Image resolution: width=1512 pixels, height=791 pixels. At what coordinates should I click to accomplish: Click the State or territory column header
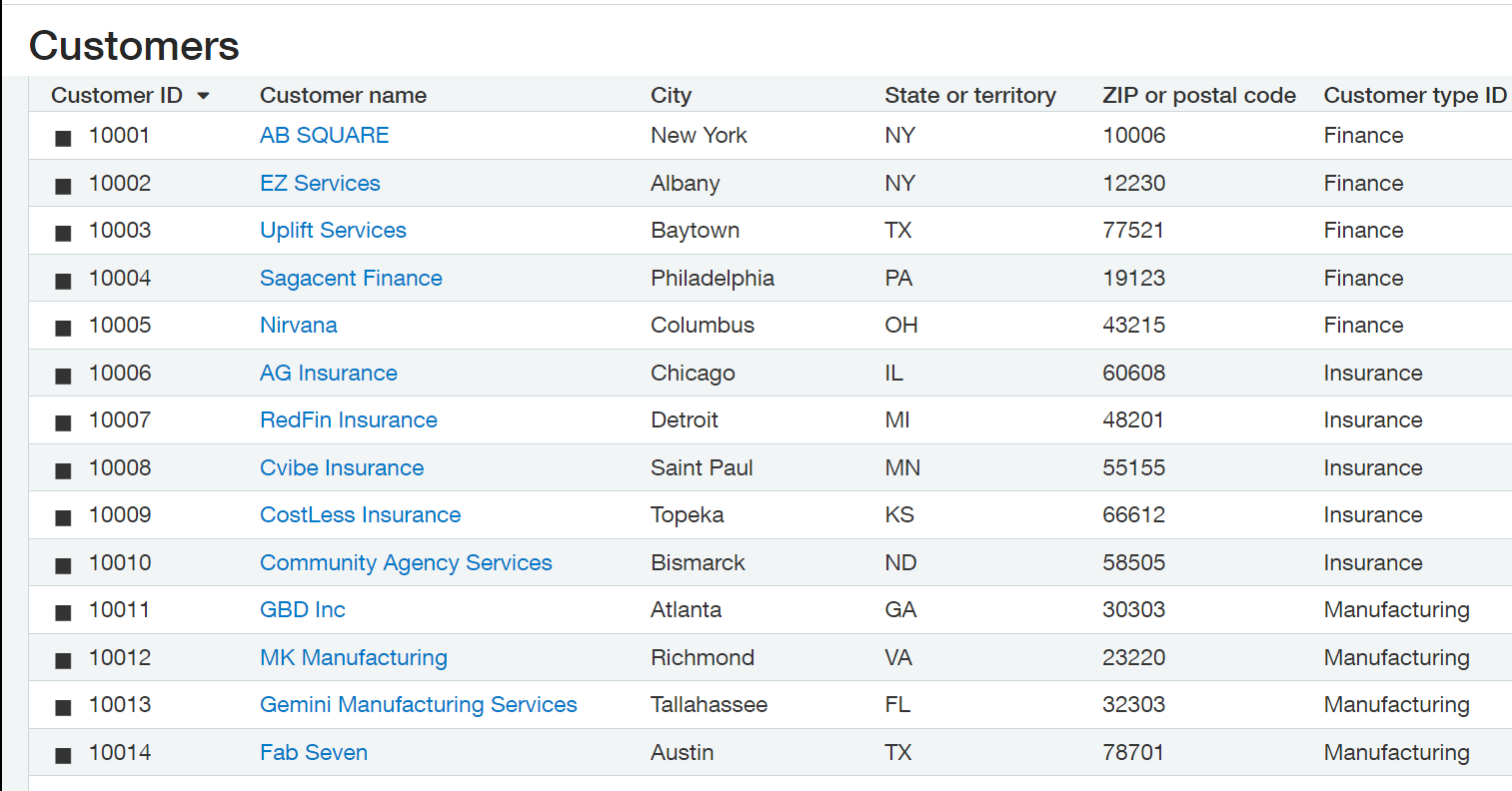pos(969,95)
